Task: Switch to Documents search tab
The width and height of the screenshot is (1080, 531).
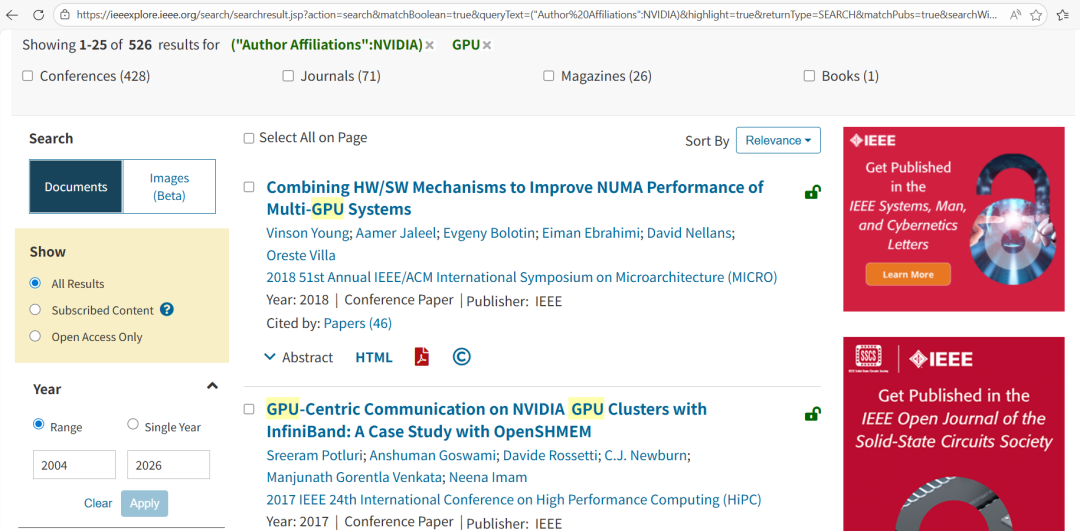Action: pos(76,187)
